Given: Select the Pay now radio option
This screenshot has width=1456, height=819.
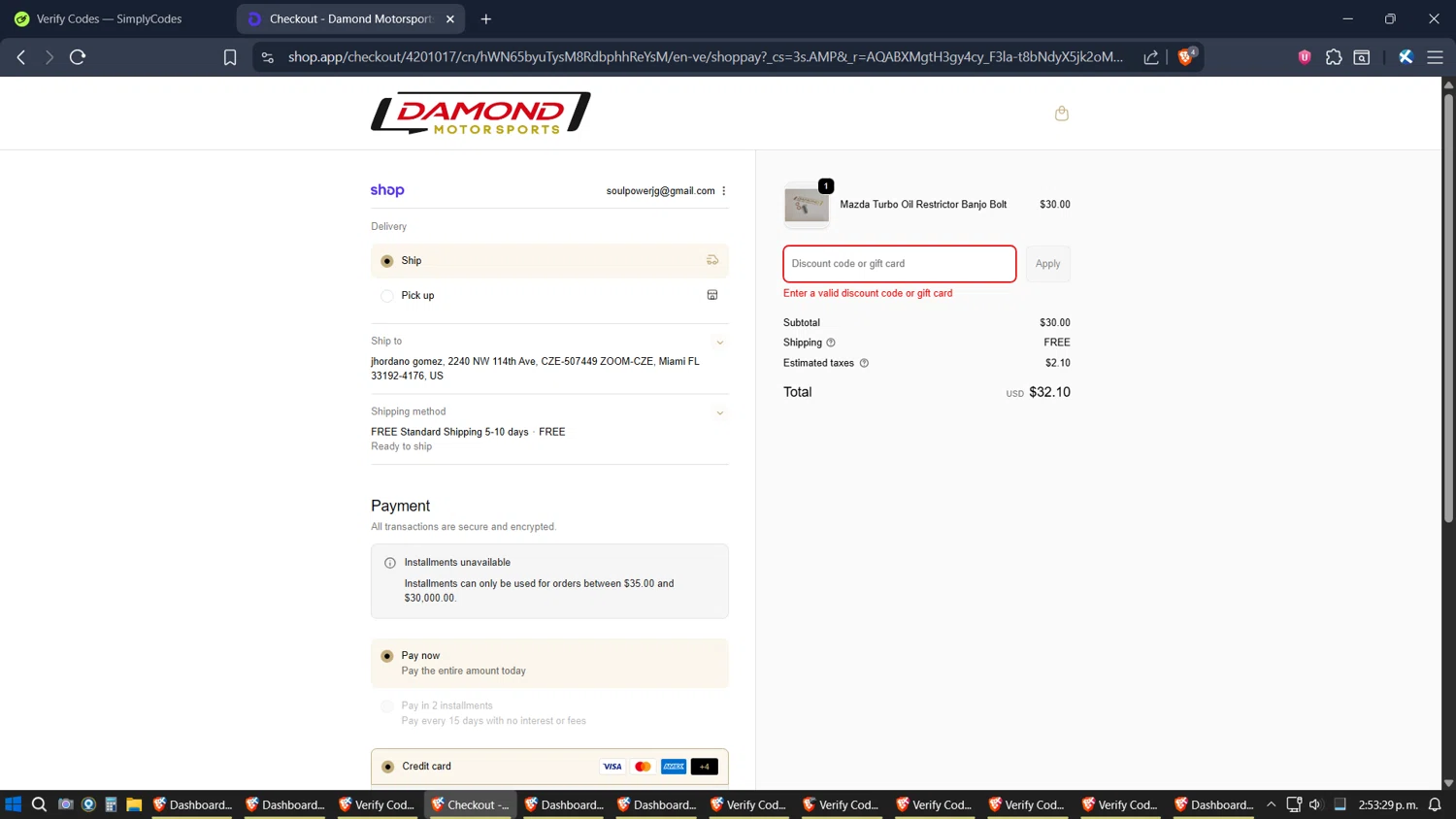Looking at the screenshot, I should pos(387,656).
